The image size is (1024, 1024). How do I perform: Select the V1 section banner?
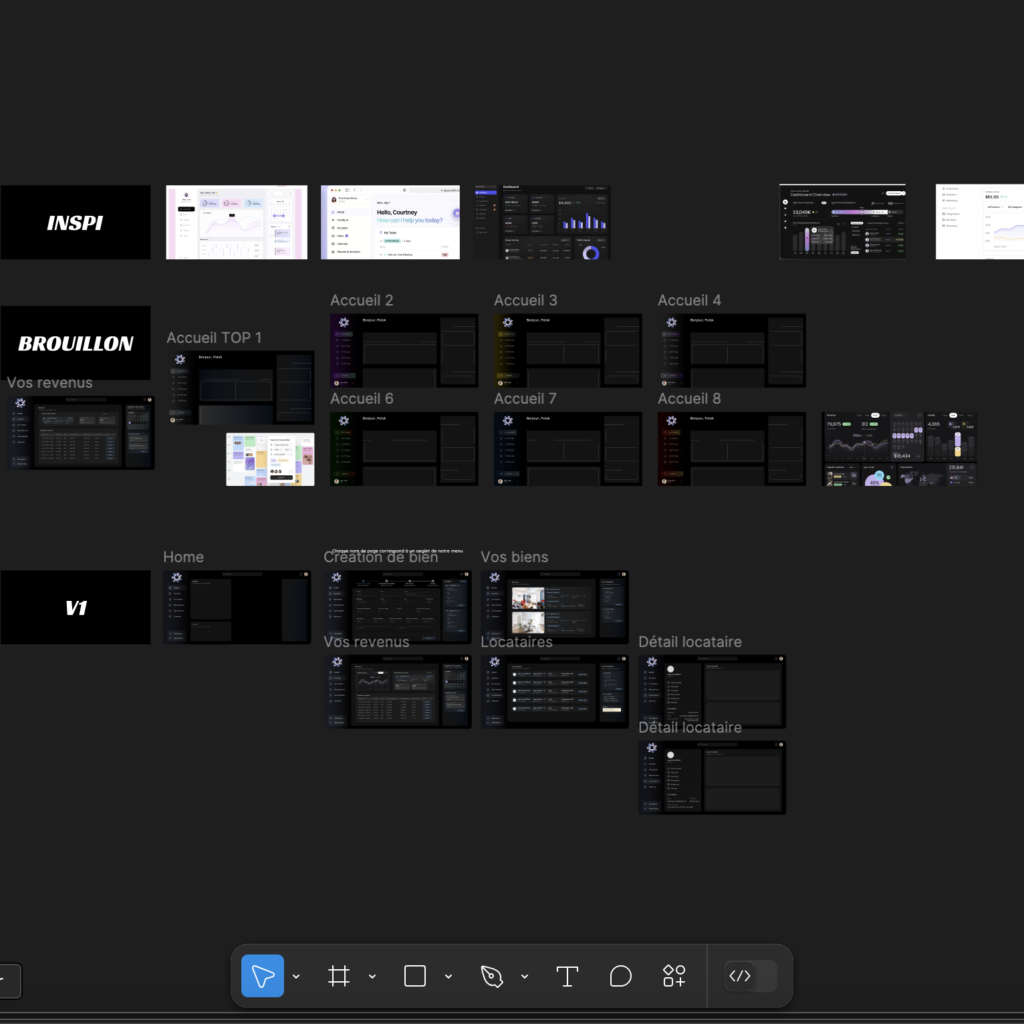point(75,607)
